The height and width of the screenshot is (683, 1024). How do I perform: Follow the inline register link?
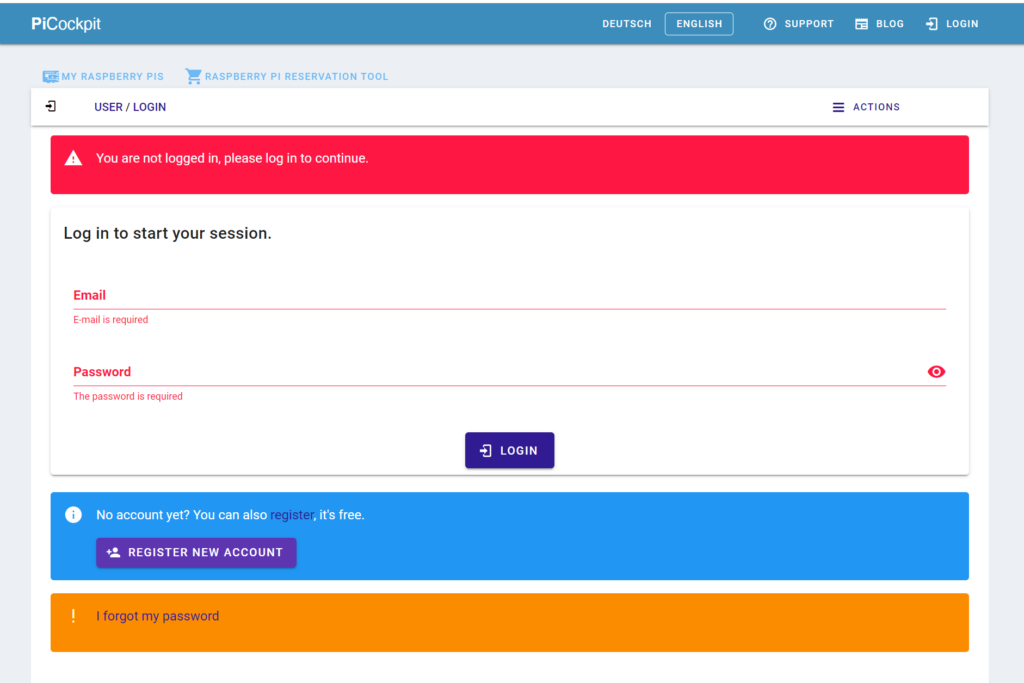pos(291,515)
